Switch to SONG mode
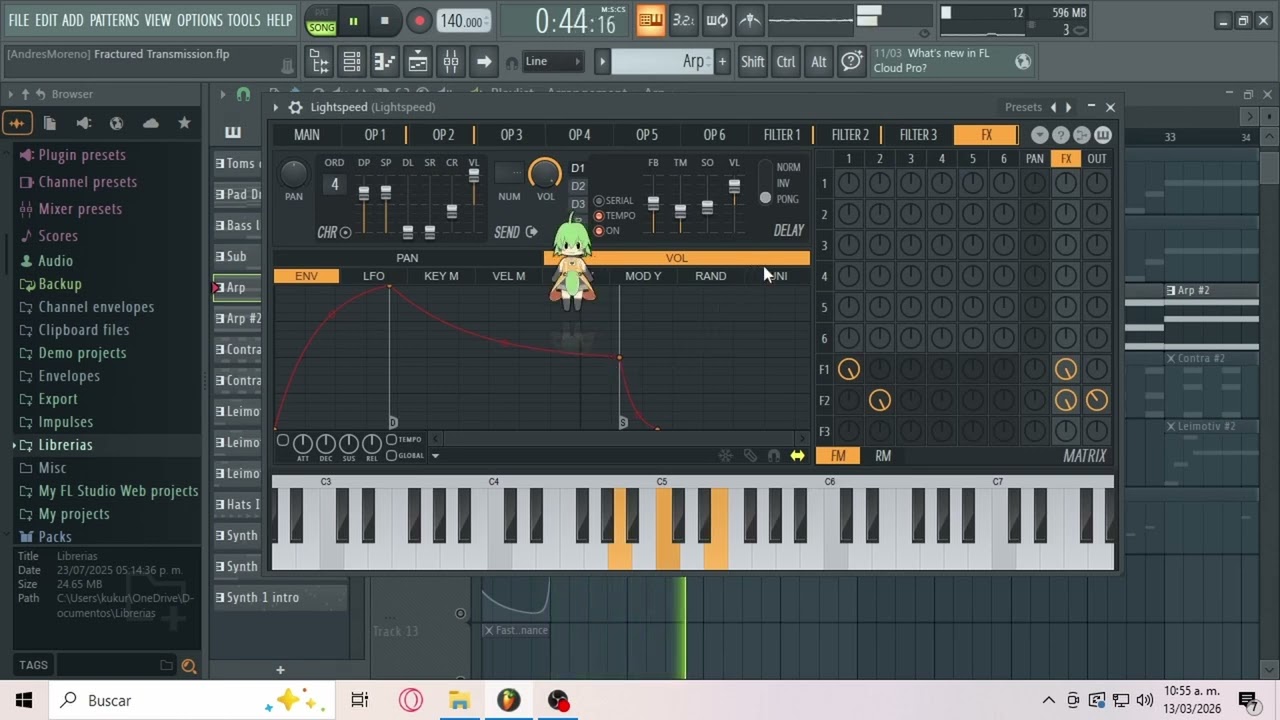Image resolution: width=1280 pixels, height=720 pixels. pyautogui.click(x=321, y=27)
